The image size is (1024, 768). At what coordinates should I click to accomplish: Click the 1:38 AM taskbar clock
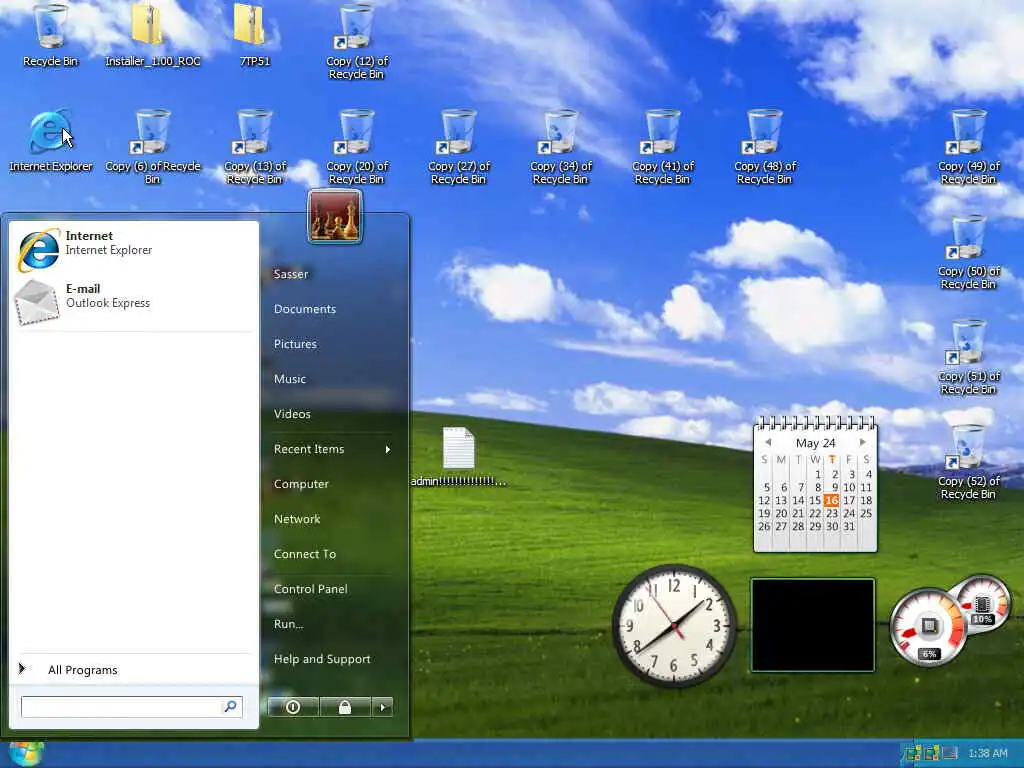coord(987,754)
